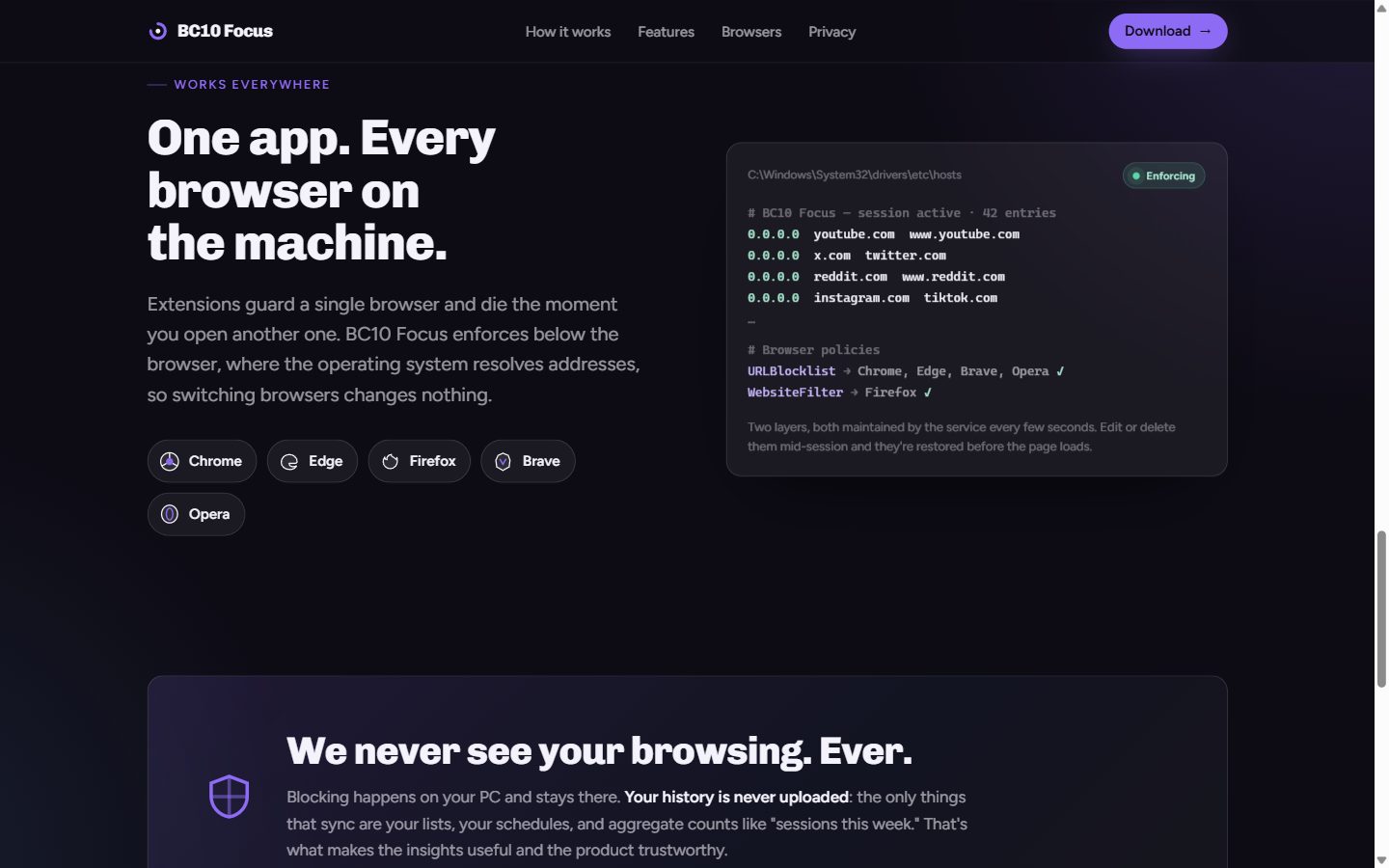
Task: Click the Edge browser icon in chip
Action: (x=289, y=461)
